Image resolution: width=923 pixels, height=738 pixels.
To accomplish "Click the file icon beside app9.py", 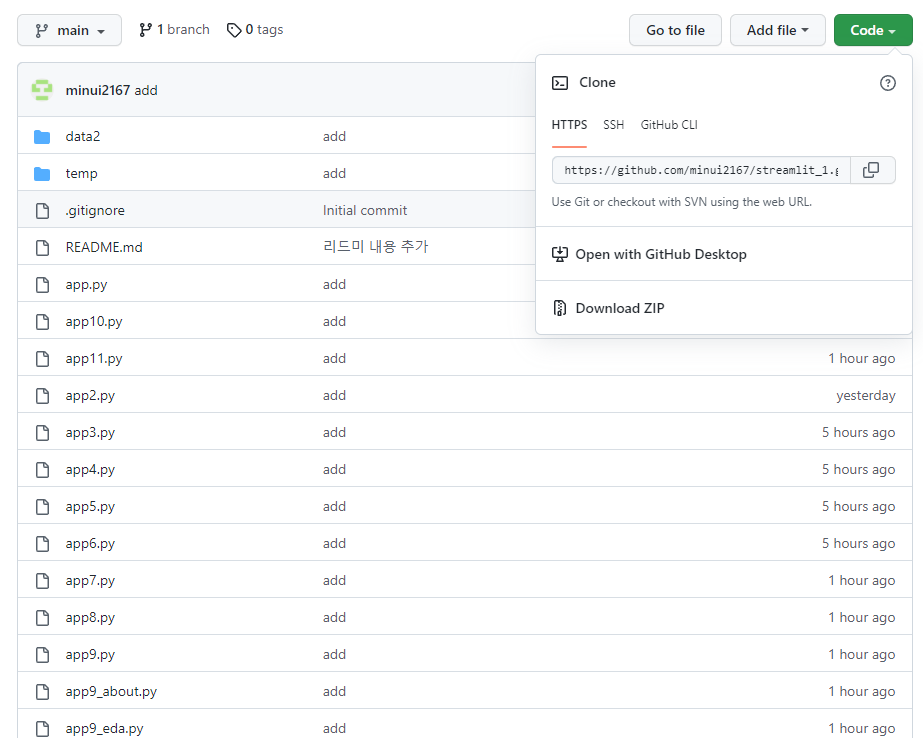I will click(x=42, y=655).
